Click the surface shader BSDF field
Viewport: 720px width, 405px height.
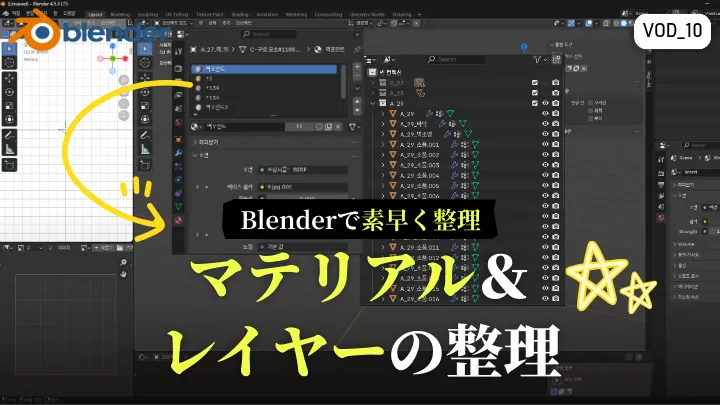click(x=303, y=169)
